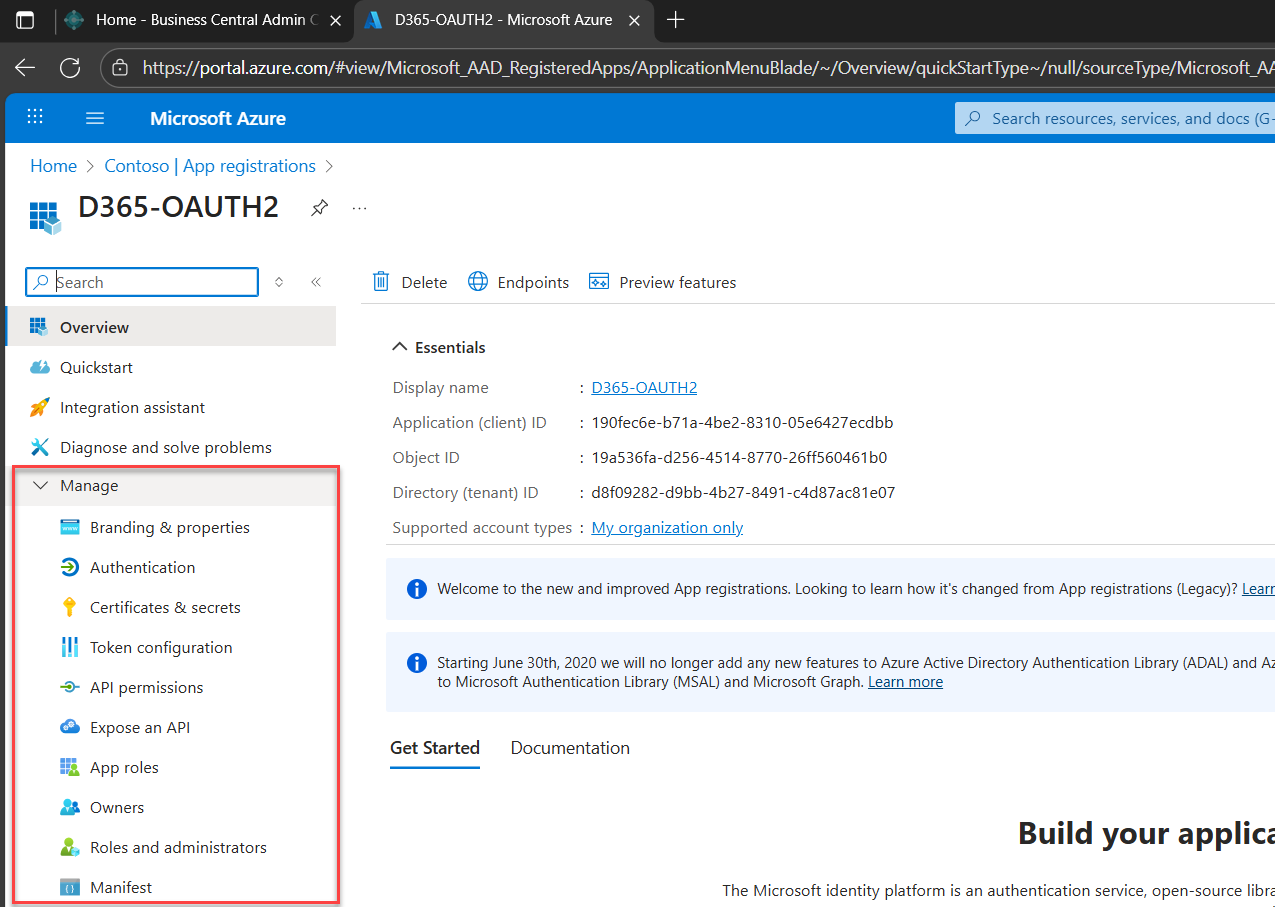The width and height of the screenshot is (1275, 907).
Task: Click the Certificates & secrets key icon
Action: (x=69, y=607)
